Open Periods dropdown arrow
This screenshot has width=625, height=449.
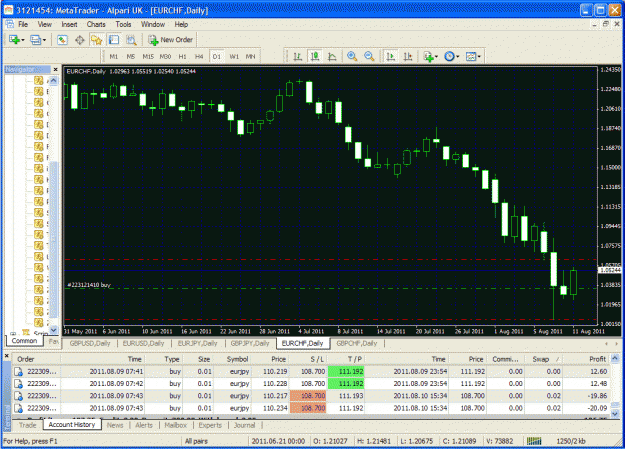coord(457,57)
